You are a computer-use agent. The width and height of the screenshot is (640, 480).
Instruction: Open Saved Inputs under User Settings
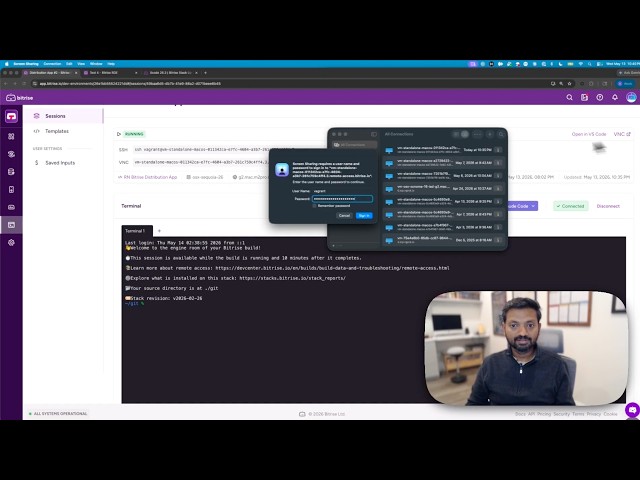click(60, 162)
